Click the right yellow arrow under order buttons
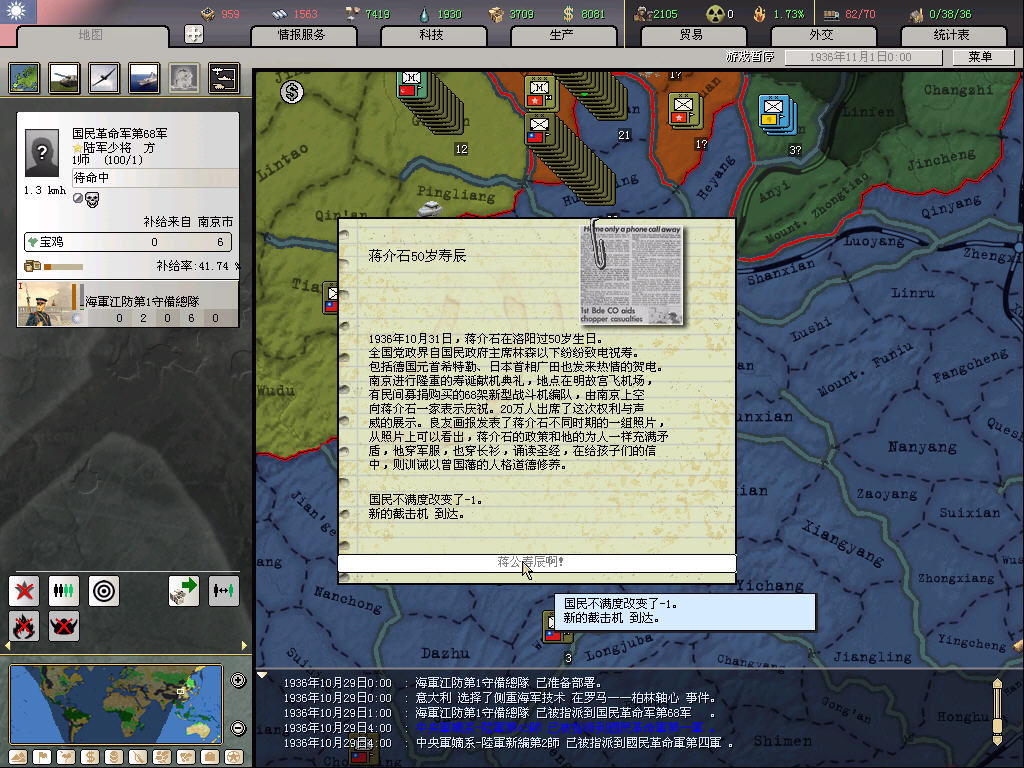 pos(244,646)
